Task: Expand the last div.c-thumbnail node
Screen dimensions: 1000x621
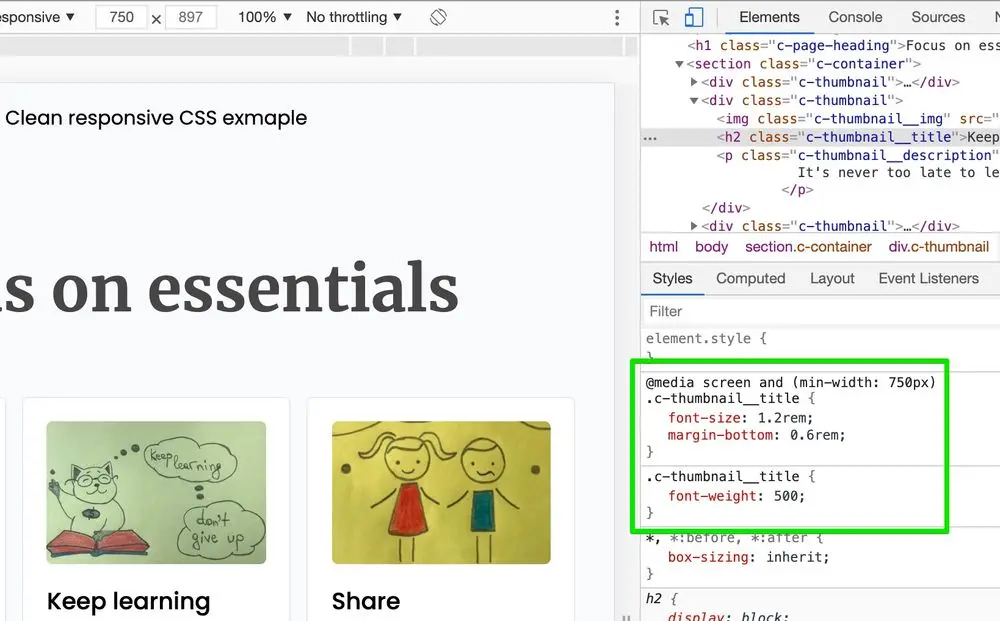Action: 693,226
